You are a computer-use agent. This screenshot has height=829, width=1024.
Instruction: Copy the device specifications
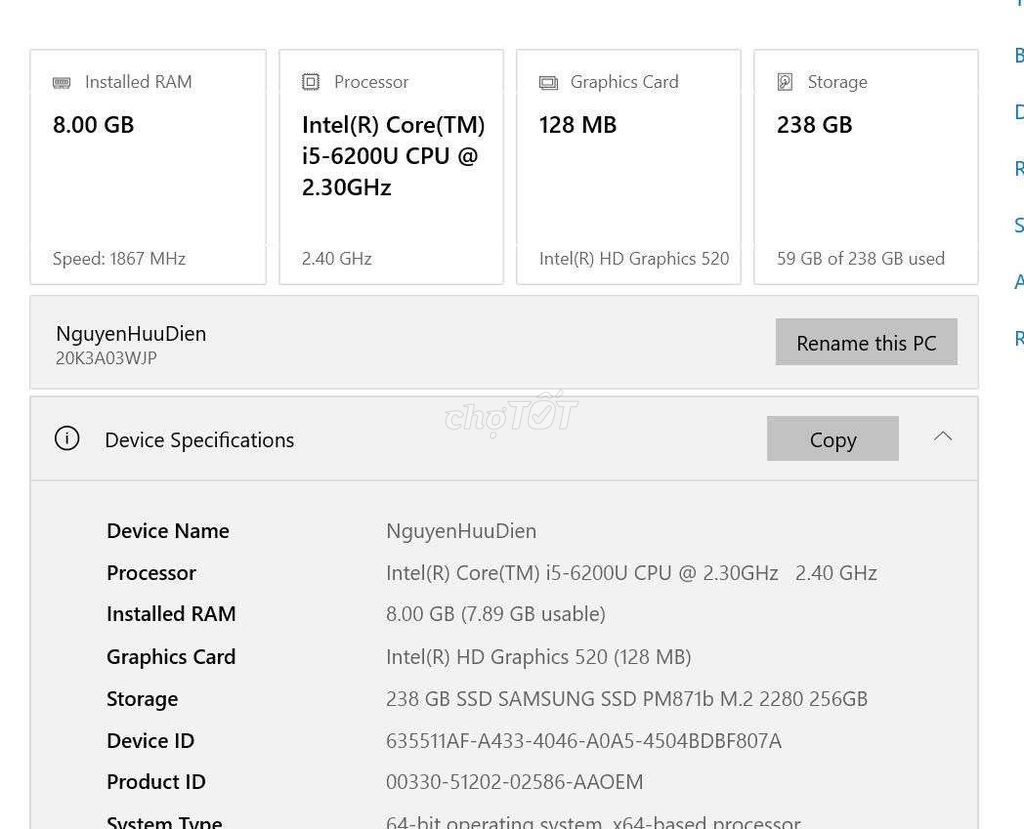pyautogui.click(x=833, y=438)
